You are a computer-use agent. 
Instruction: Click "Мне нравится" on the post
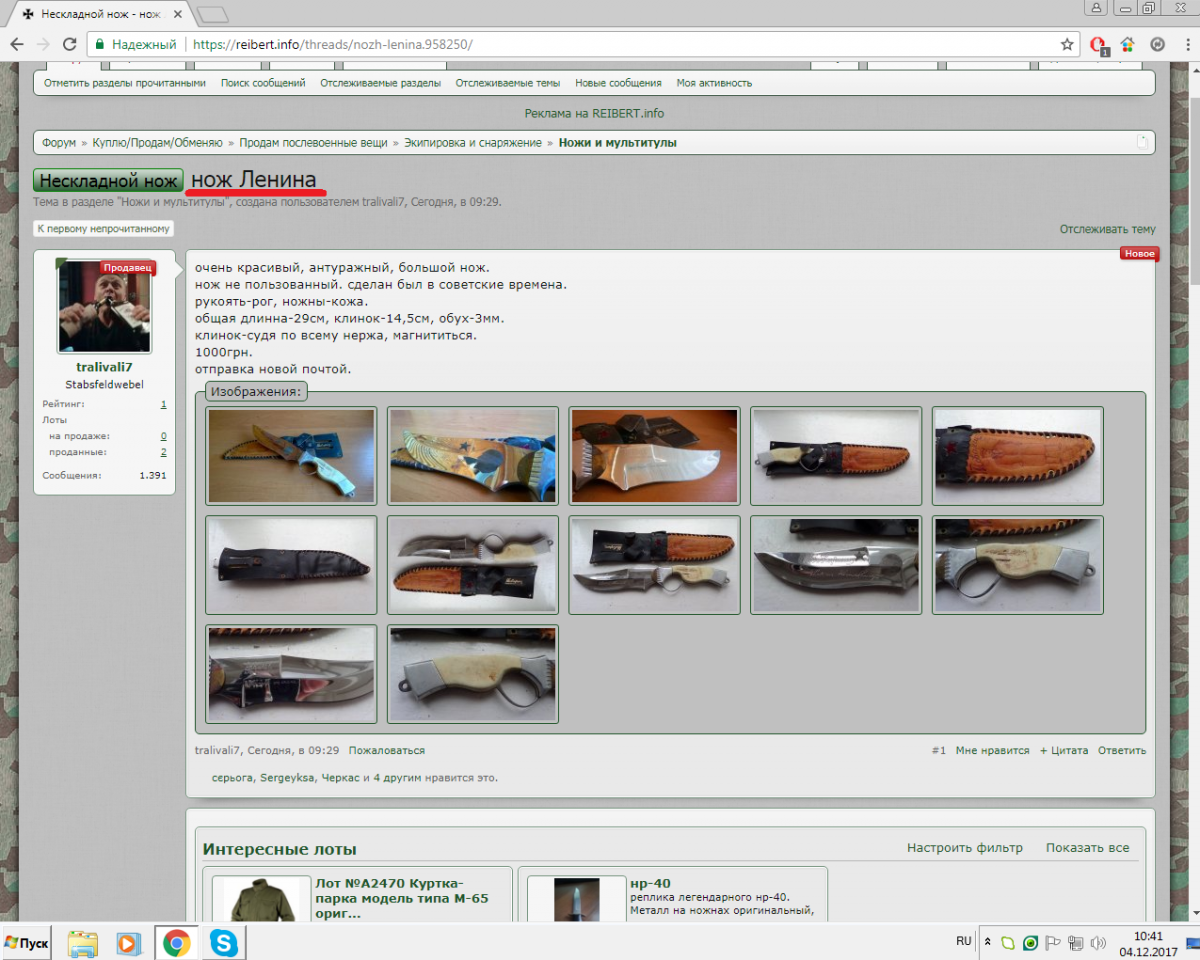tap(992, 750)
